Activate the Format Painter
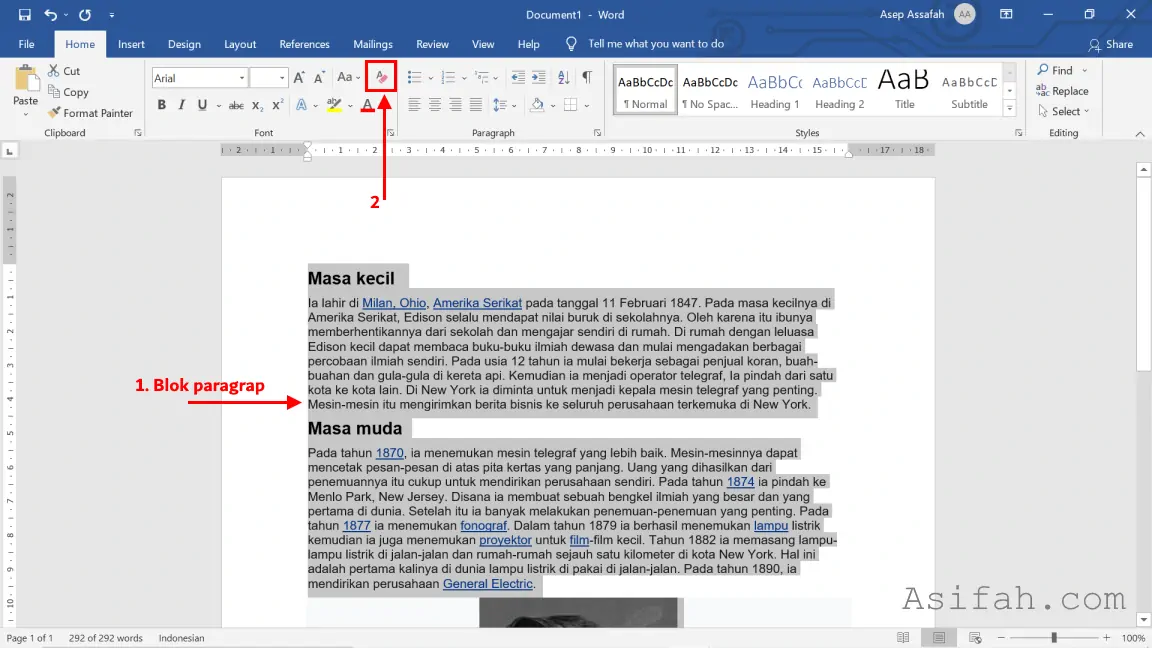The image size is (1152, 648). (90, 113)
